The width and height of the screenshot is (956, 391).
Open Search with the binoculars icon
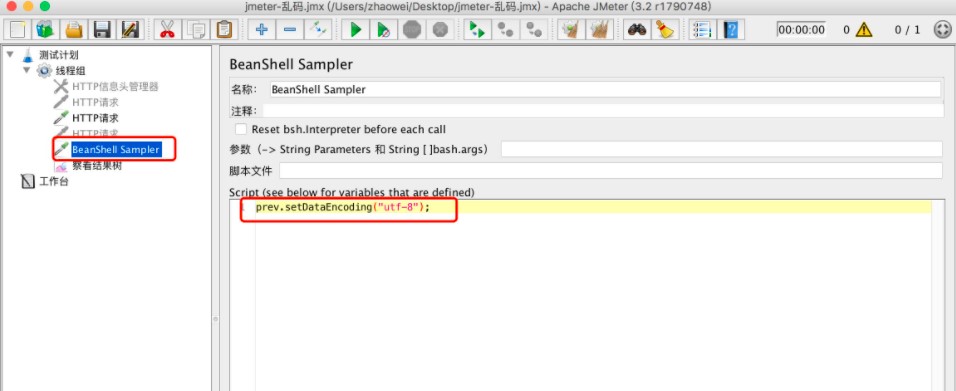point(637,29)
